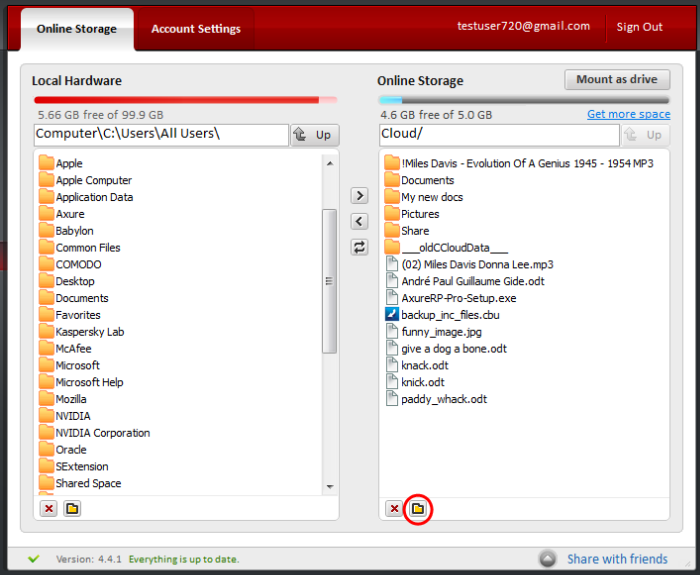Select give a dog a bone.odt
The width and height of the screenshot is (700, 575).
[x=446, y=348]
